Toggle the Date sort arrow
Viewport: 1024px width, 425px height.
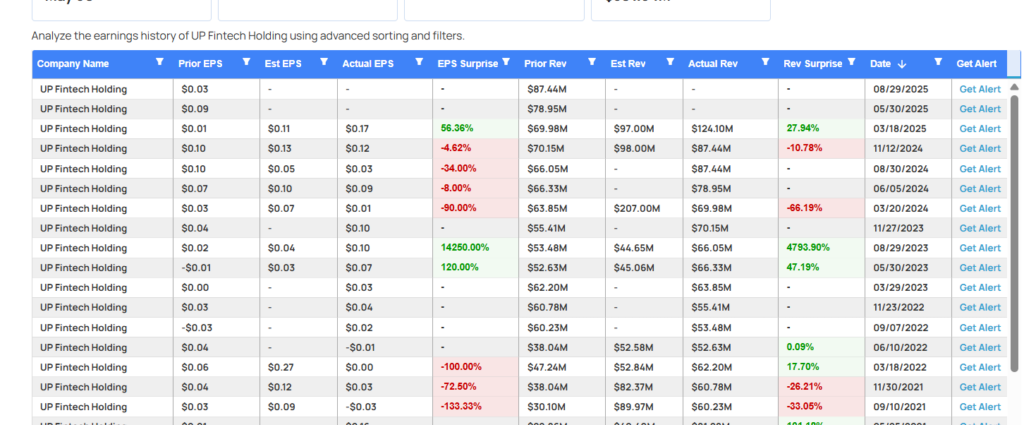(x=902, y=64)
